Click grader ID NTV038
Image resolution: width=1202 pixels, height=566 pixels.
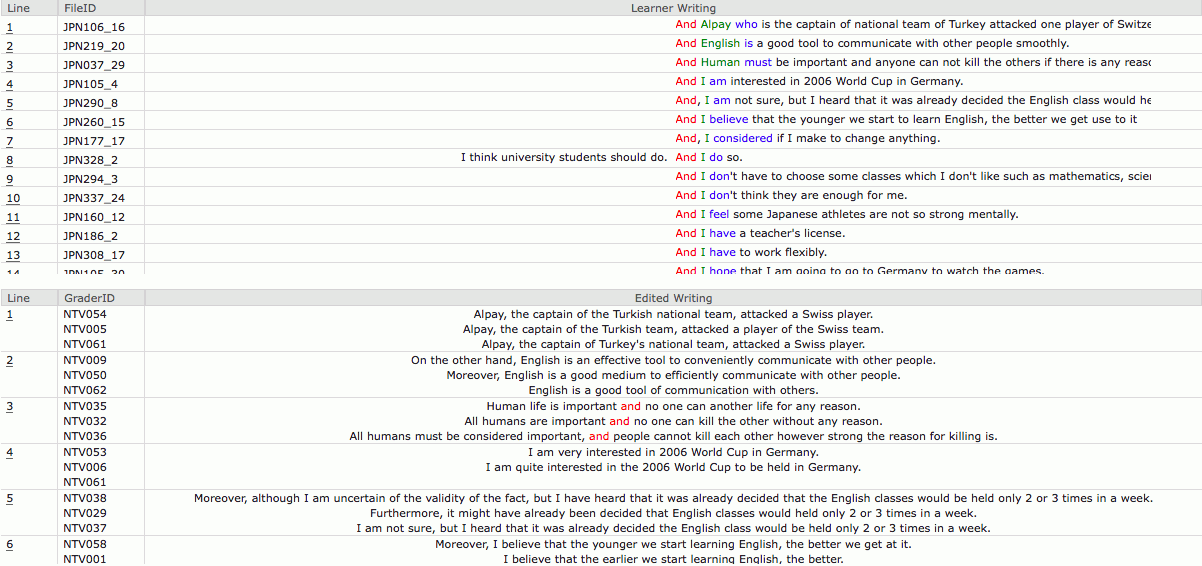[x=84, y=498]
